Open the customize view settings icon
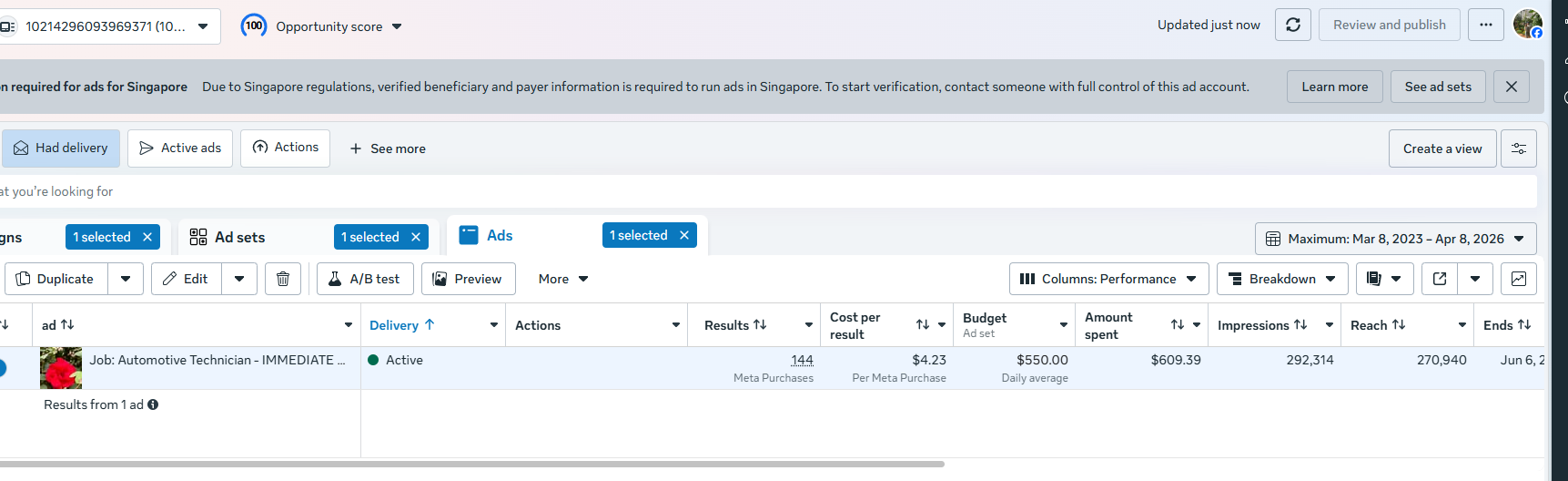The height and width of the screenshot is (481, 1568). tap(1518, 148)
